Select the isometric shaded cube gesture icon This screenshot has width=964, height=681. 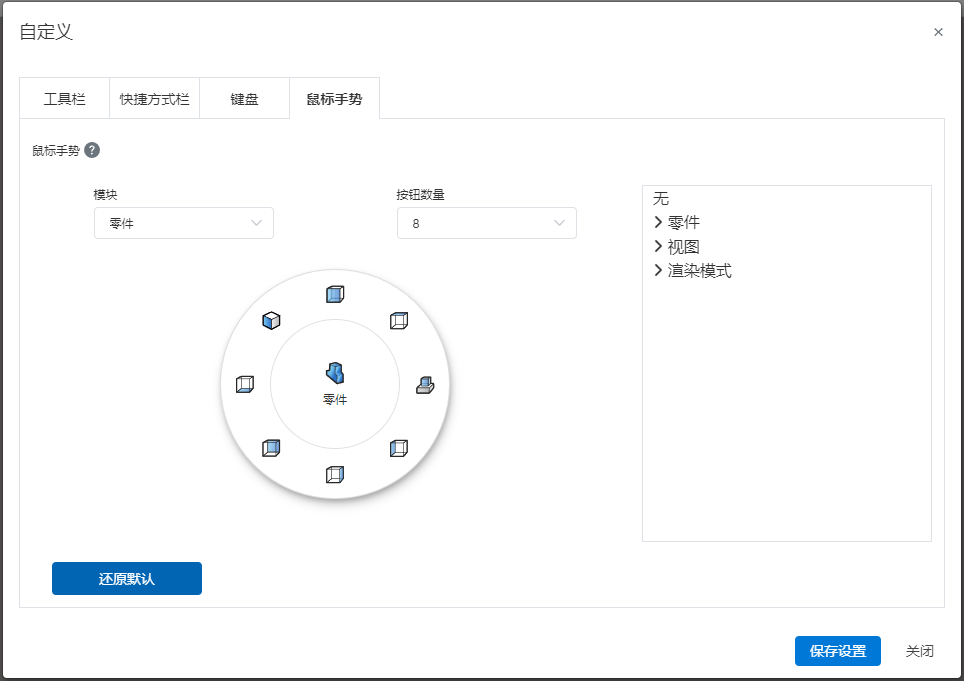[271, 321]
